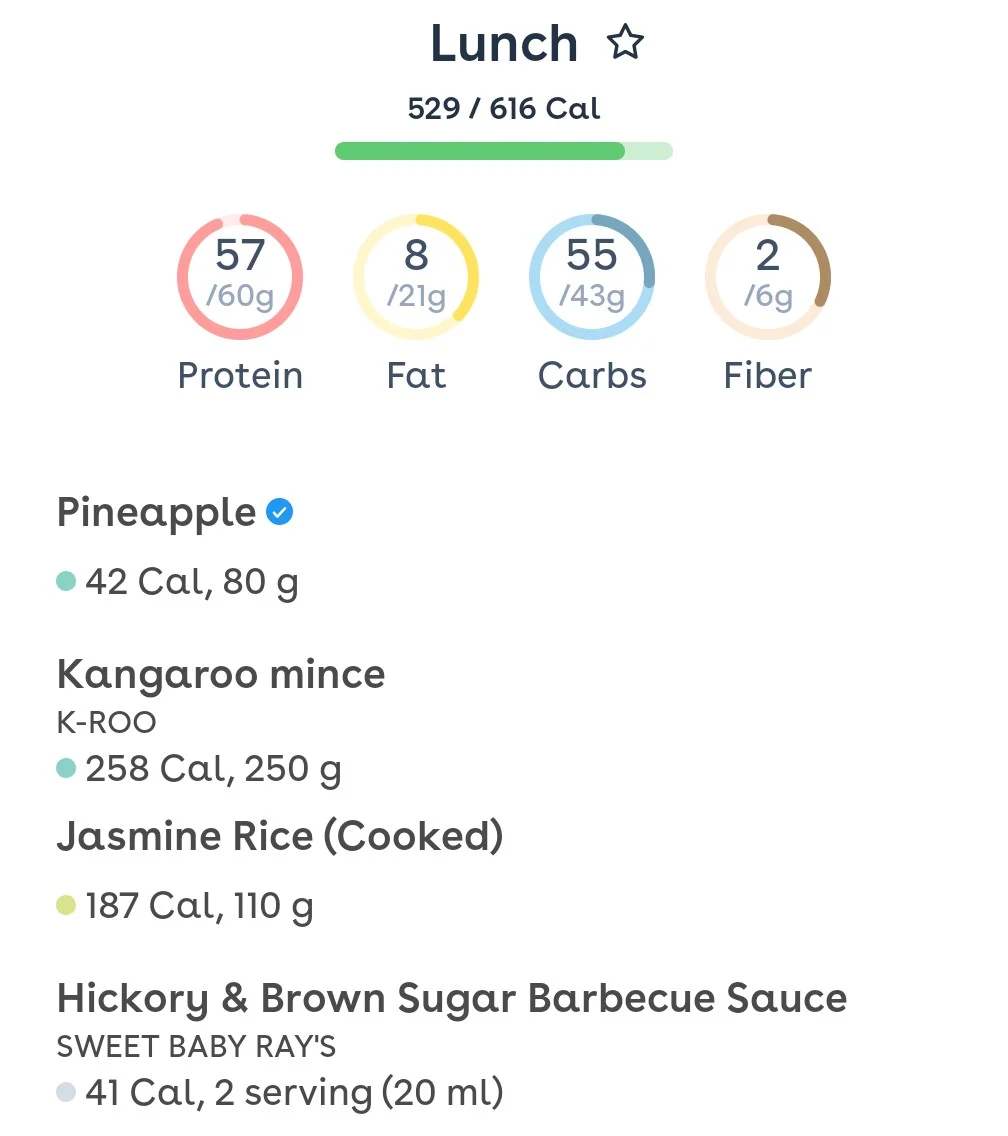Viewport: 1008px width, 1136px height.
Task: Open the Pineapple food entry
Action: click(x=504, y=547)
